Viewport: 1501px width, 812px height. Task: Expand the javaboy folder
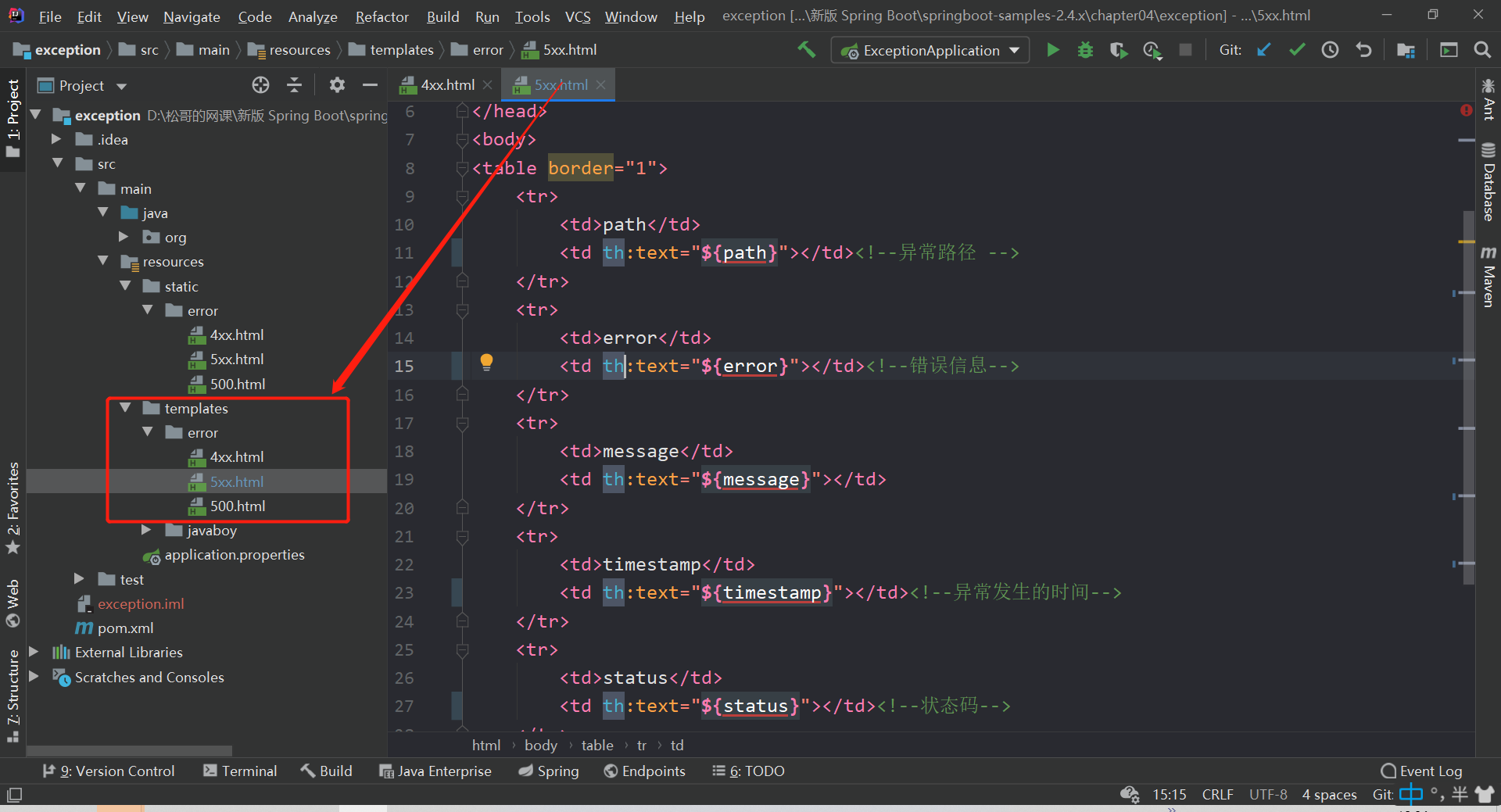(x=146, y=530)
